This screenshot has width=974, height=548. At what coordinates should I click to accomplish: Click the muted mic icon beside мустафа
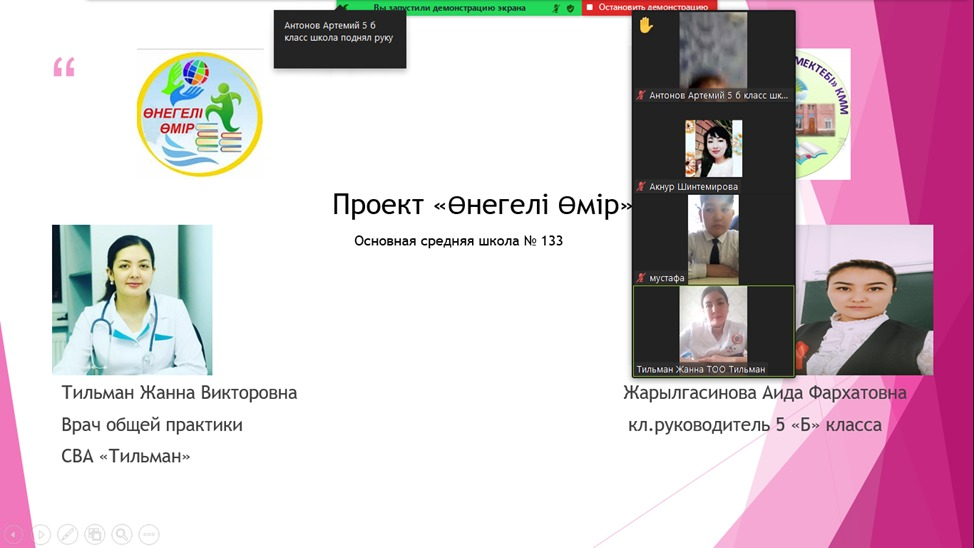pos(642,278)
